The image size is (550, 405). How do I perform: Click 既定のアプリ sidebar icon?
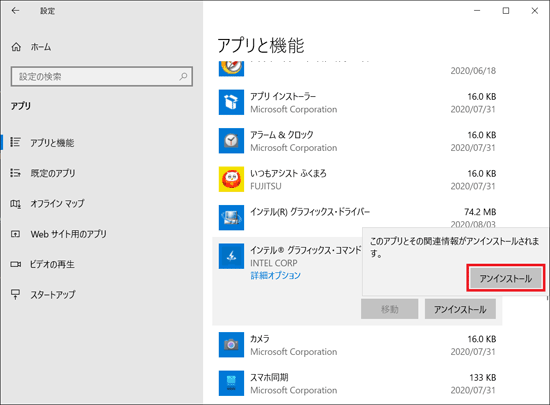click(15, 173)
